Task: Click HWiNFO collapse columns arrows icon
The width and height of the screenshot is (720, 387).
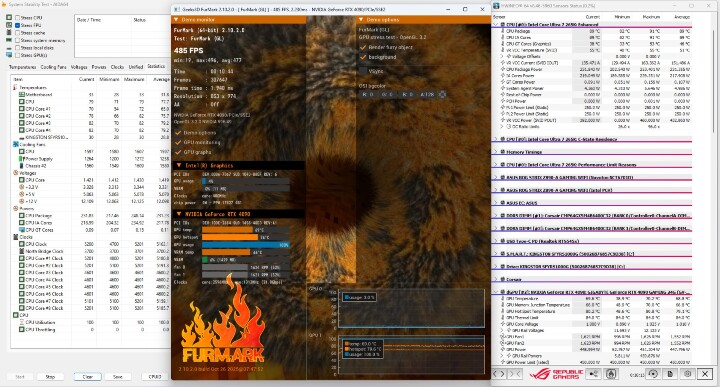Action: [x=515, y=374]
